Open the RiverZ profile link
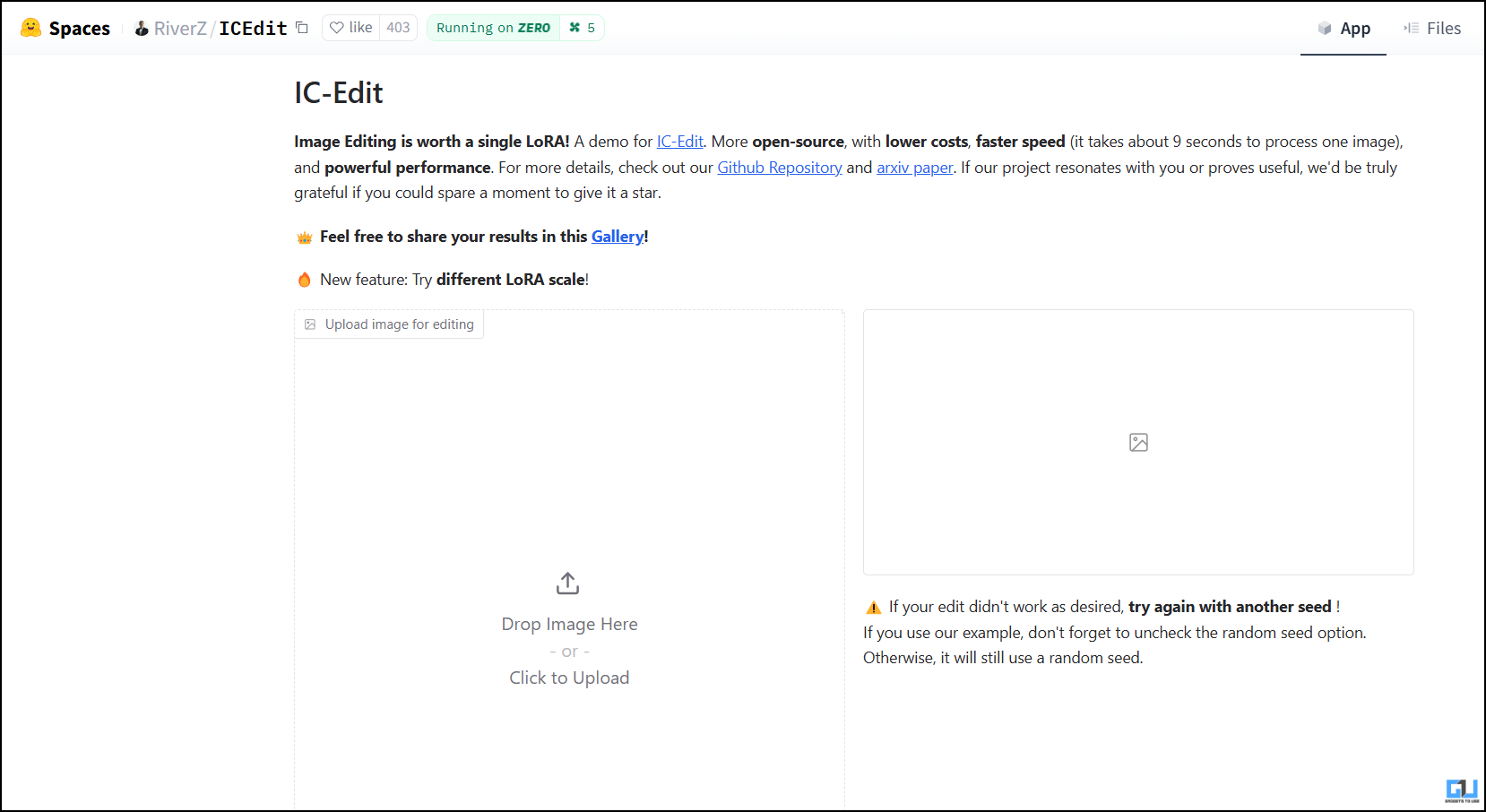1486x812 pixels. [180, 29]
